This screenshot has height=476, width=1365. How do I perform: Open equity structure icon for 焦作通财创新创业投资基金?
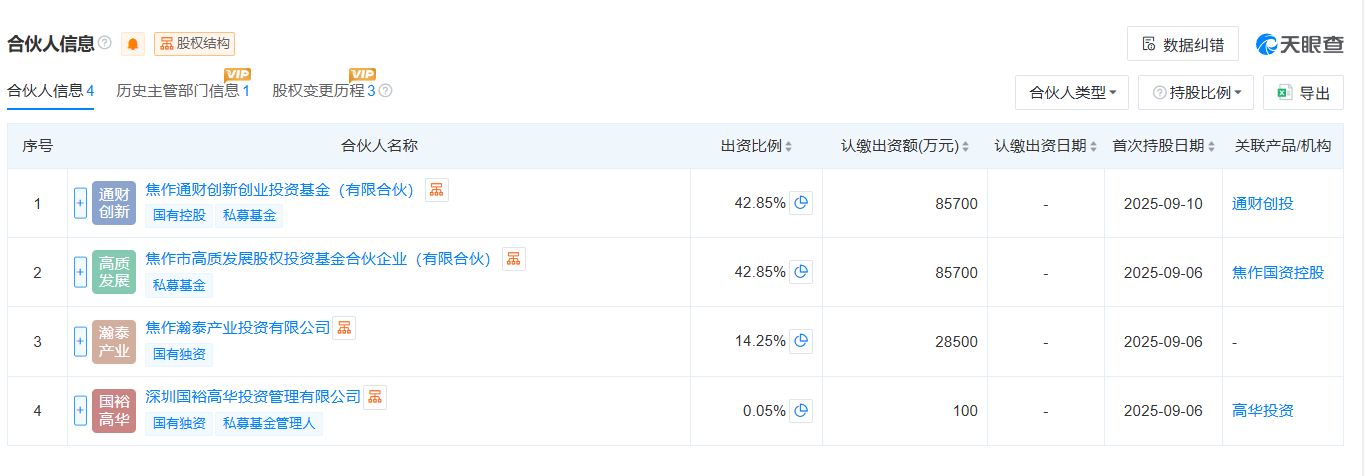(437, 190)
